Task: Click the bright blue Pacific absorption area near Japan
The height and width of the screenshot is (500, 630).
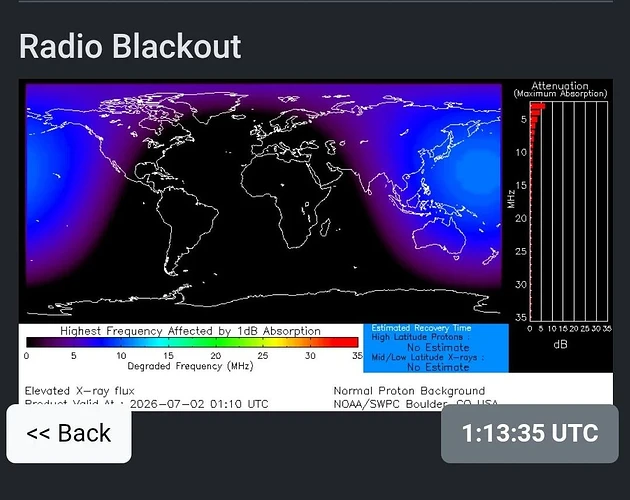Action: tap(476, 169)
